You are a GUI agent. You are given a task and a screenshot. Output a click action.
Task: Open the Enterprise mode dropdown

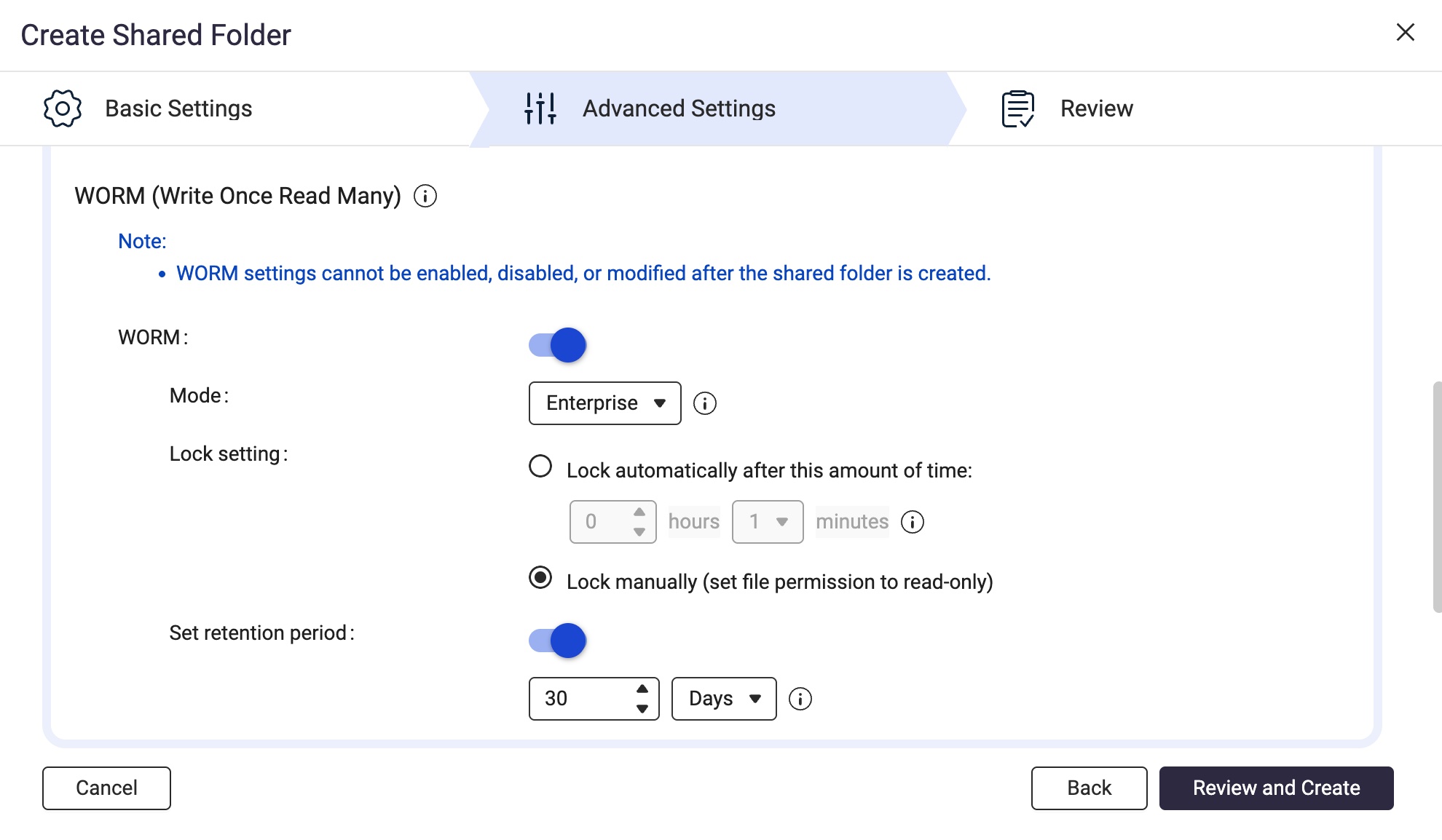pyautogui.click(x=604, y=403)
